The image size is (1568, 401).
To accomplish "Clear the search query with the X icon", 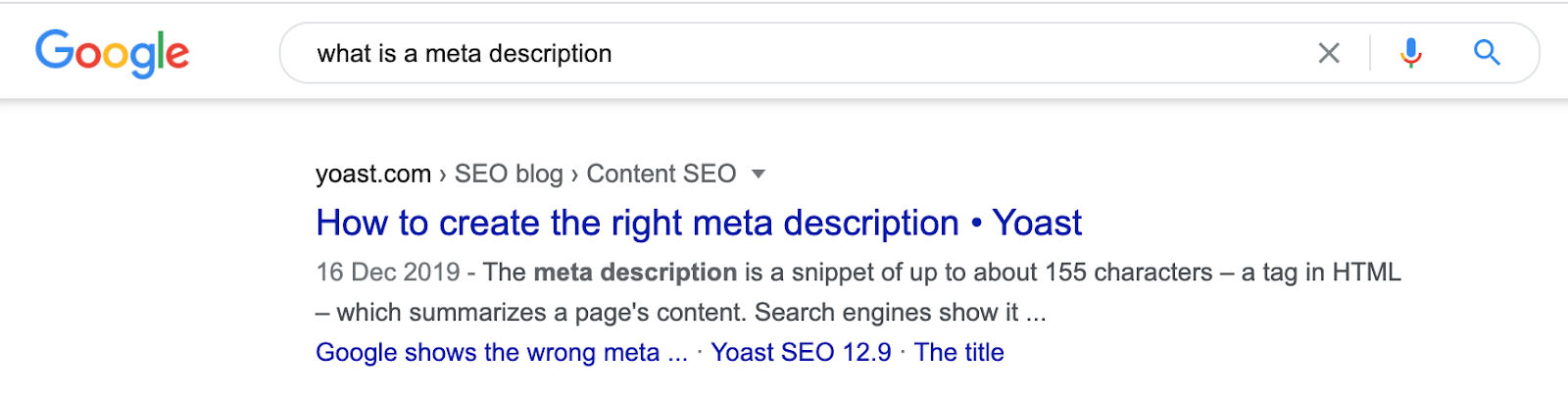I will 1329,53.
